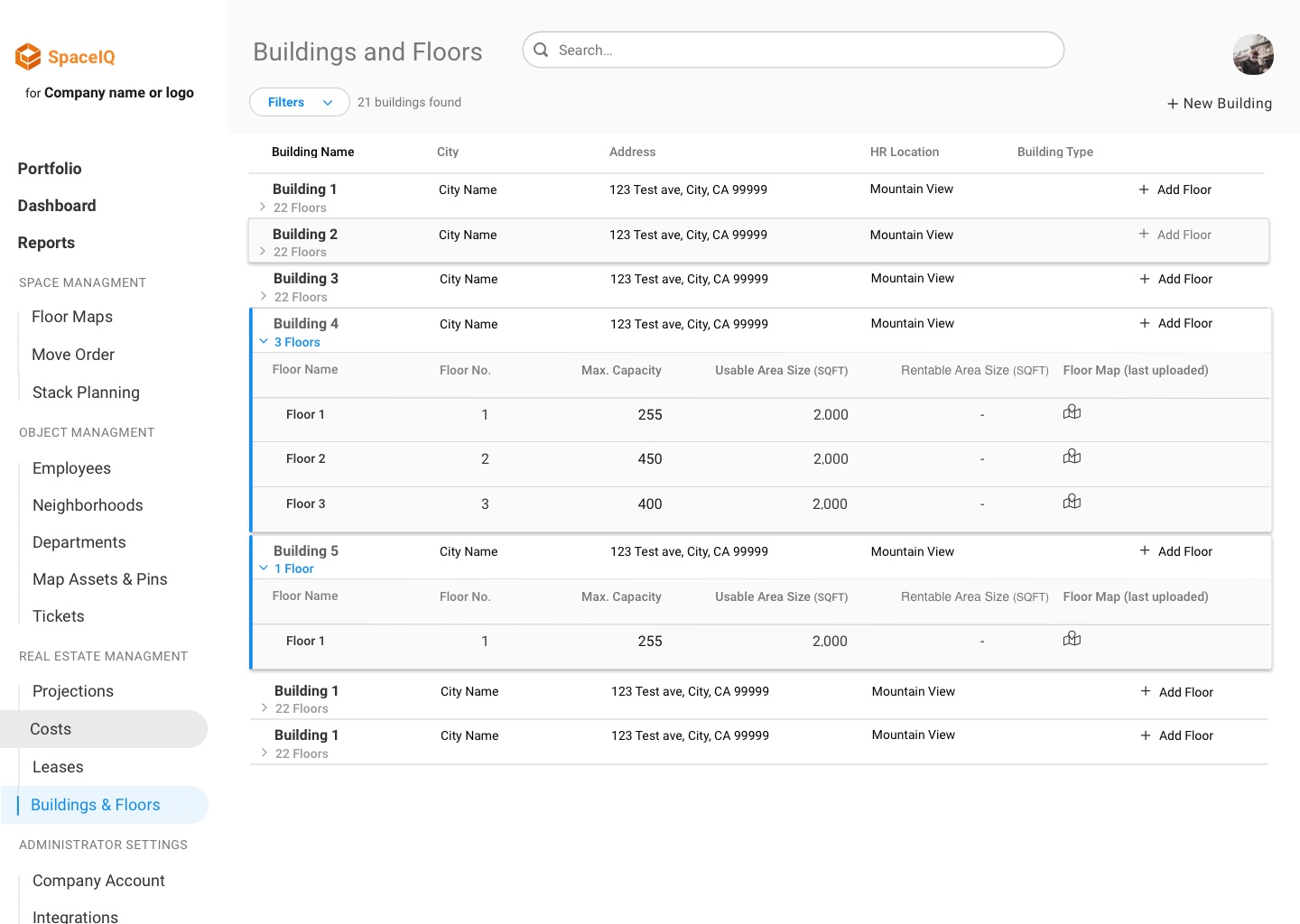Click the Building Type column header
Viewport: 1300px width, 924px height.
[x=1055, y=152]
